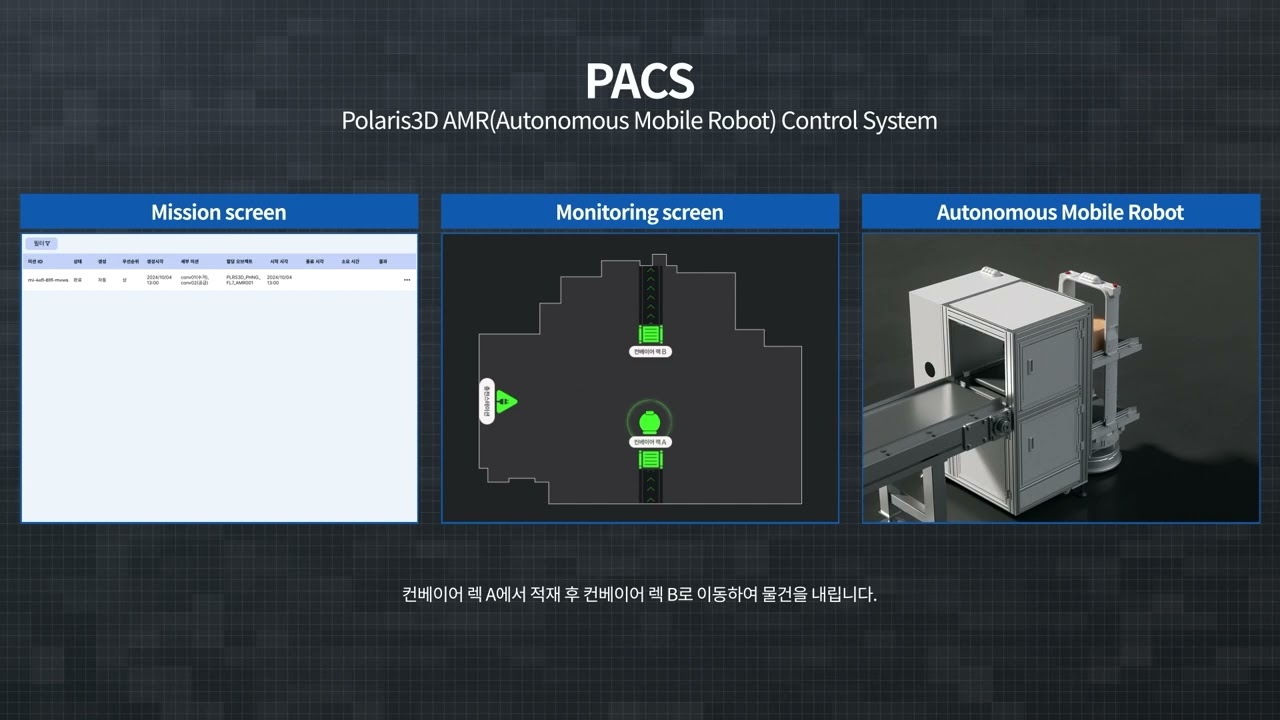Click the 컨베이어 랙 A label
The width and height of the screenshot is (1280, 720).
click(650, 442)
